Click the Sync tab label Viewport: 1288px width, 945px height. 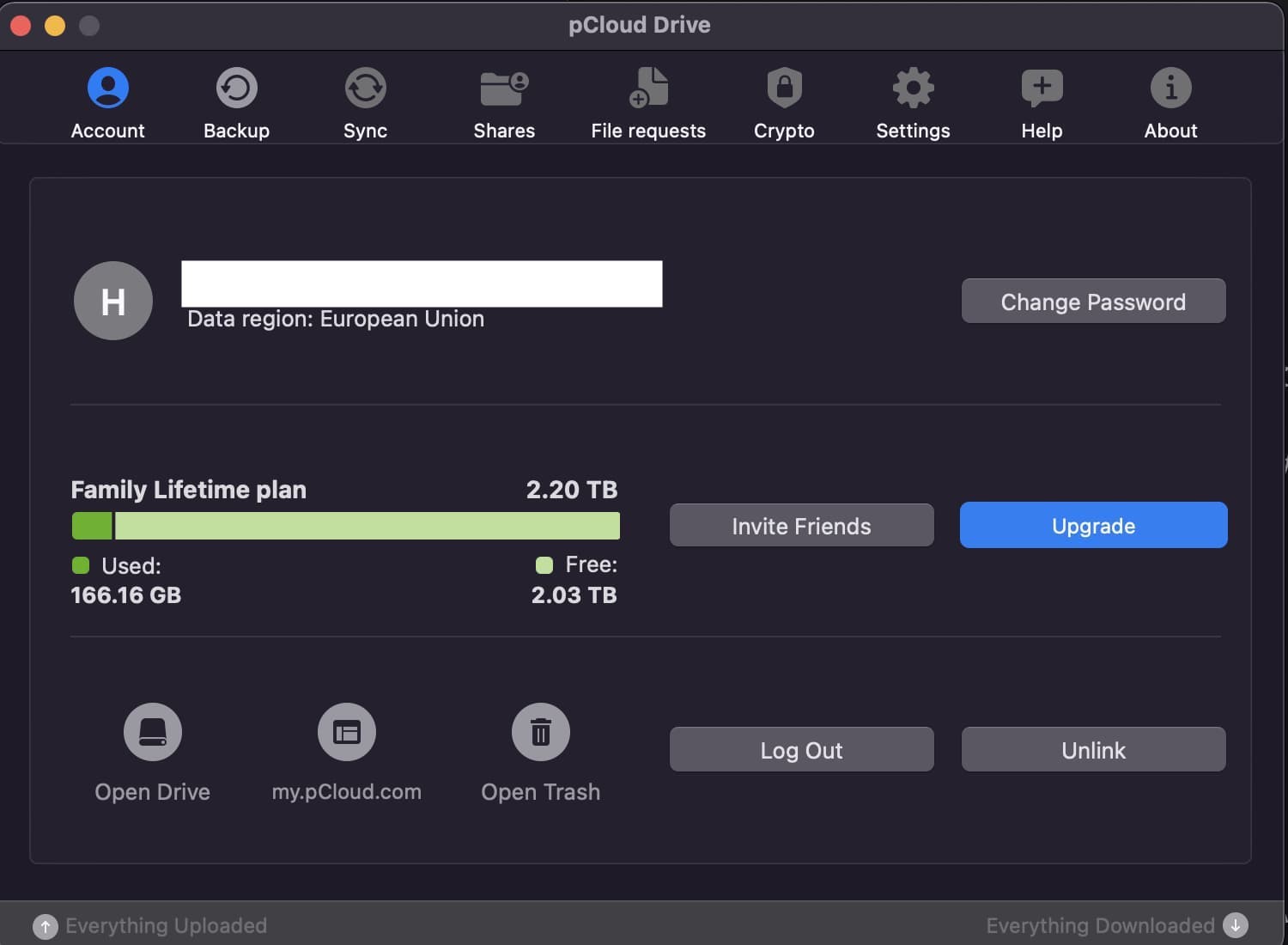(366, 131)
